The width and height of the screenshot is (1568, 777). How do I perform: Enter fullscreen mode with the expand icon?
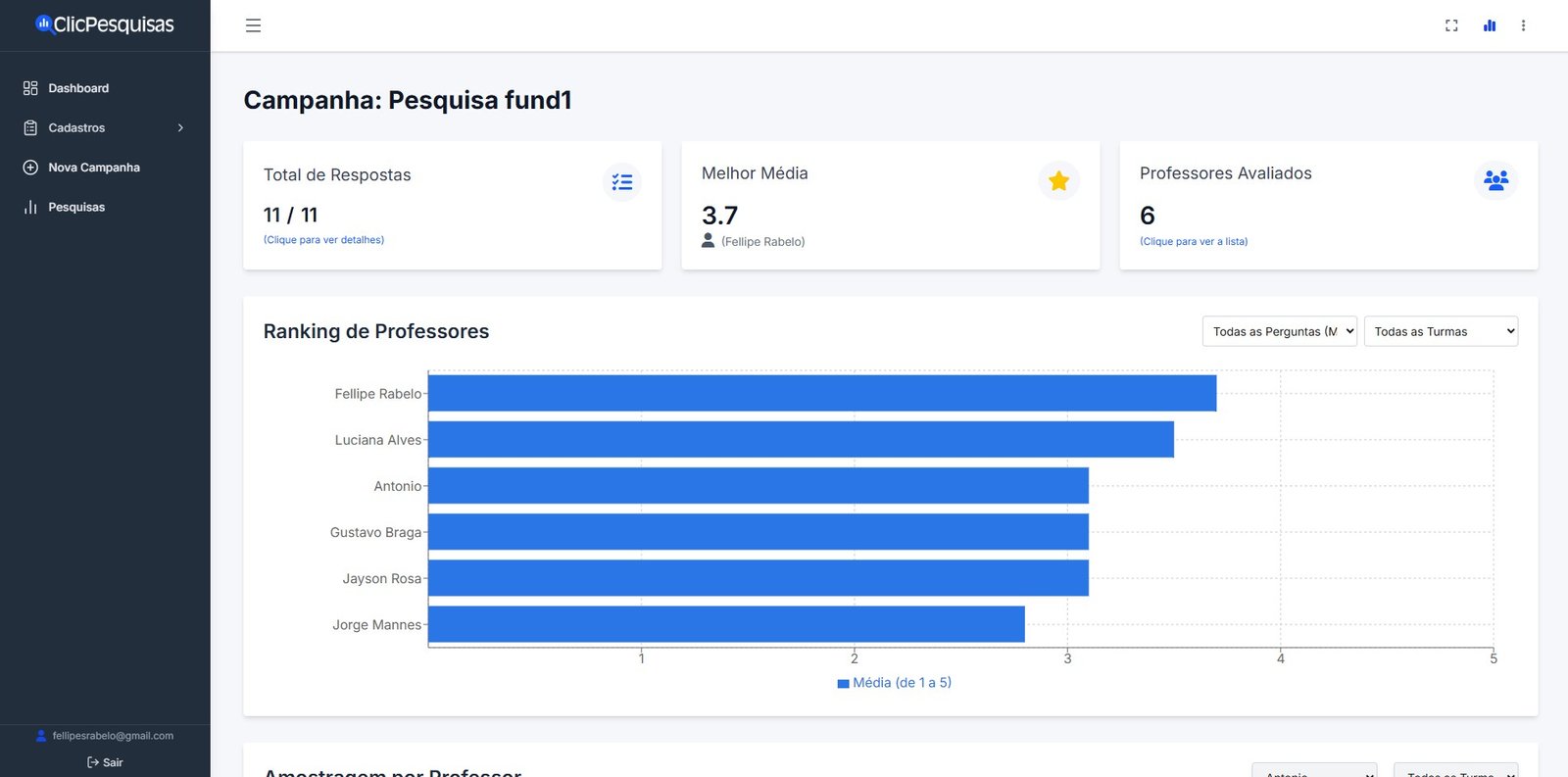(1451, 25)
